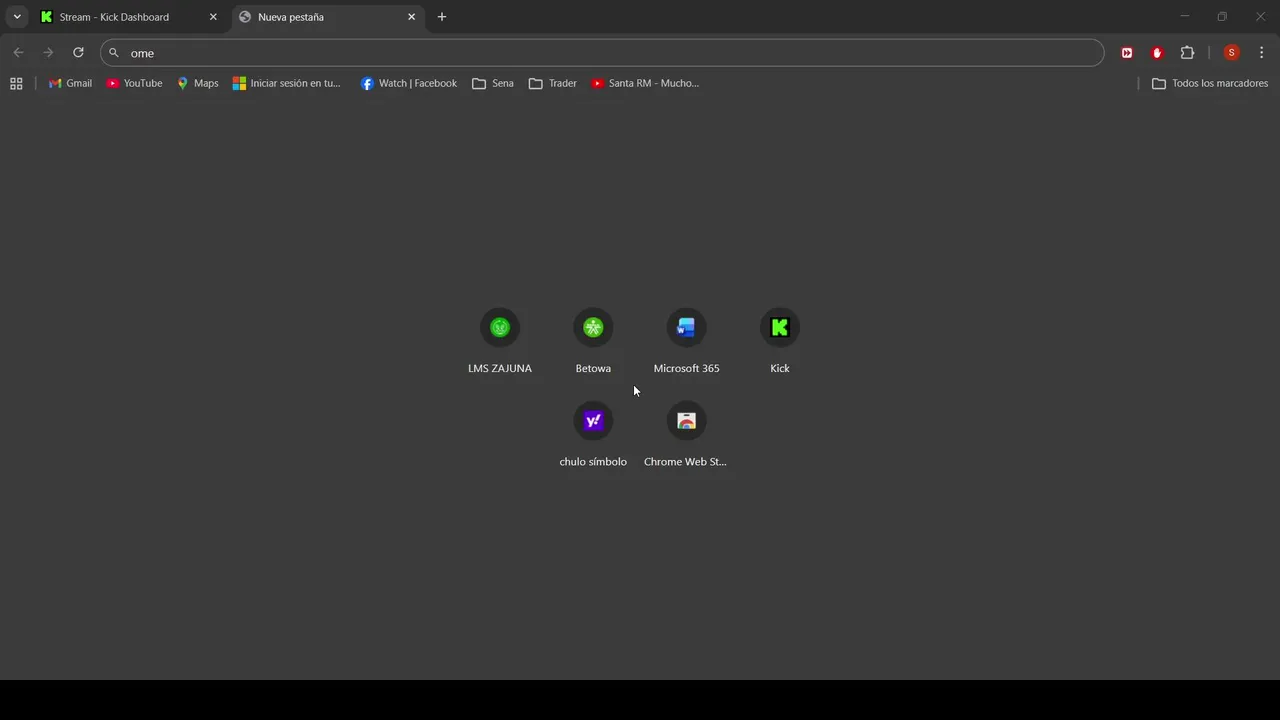
Task: Open the Extensions puzzle icon
Action: [x=1187, y=53]
